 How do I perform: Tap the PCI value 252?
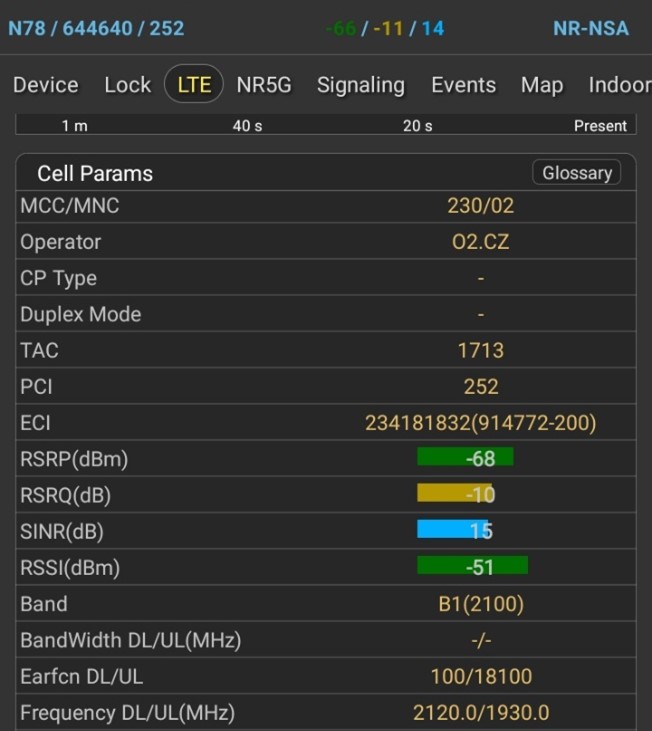click(x=480, y=387)
